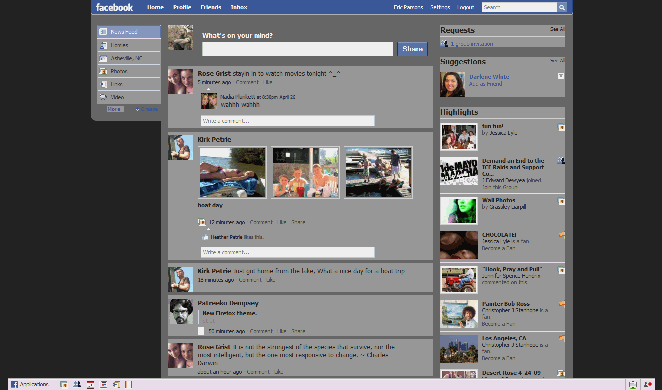
Task: Click photo album icon under boat day
Action: tap(201, 222)
